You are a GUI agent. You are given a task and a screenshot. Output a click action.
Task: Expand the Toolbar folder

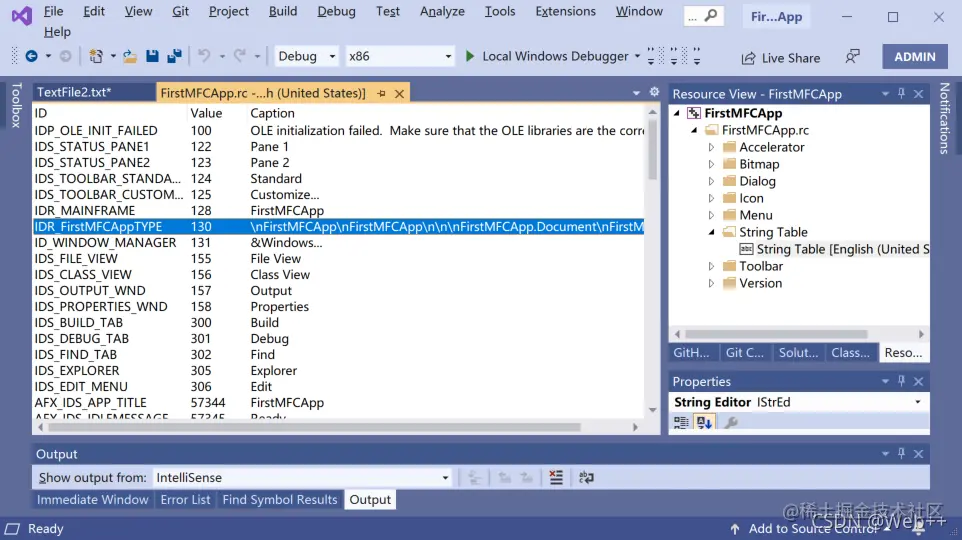[711, 266]
